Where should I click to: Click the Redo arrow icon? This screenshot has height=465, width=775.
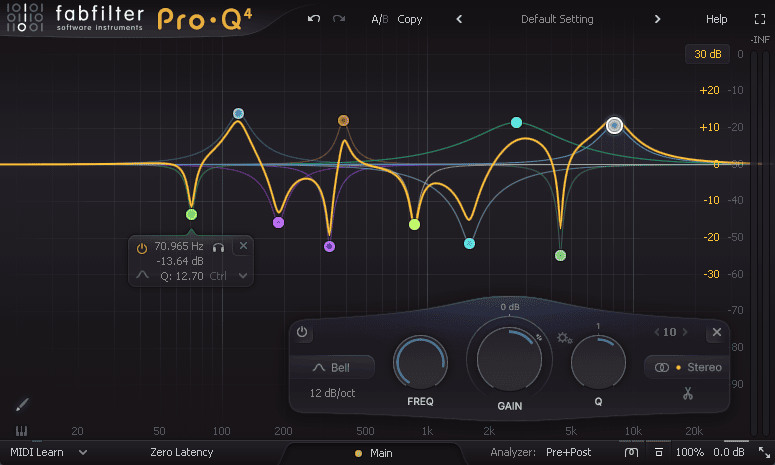[339, 19]
